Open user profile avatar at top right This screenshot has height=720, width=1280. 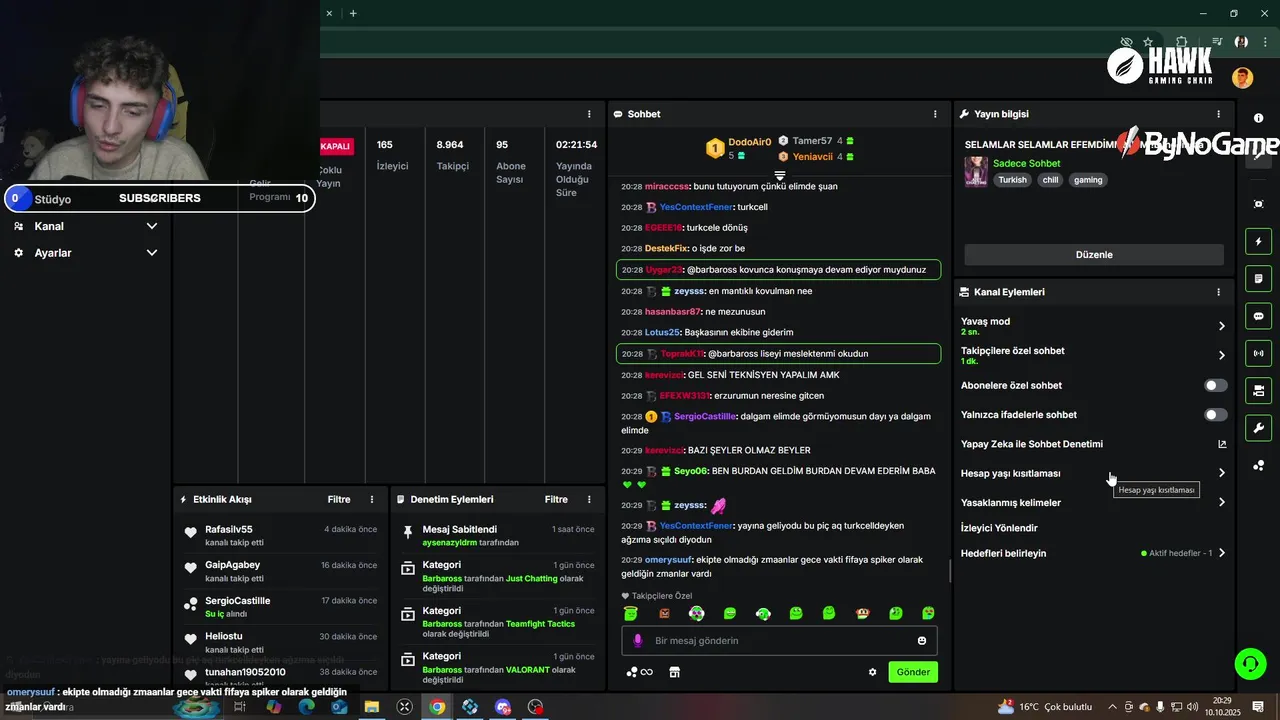1243,78
